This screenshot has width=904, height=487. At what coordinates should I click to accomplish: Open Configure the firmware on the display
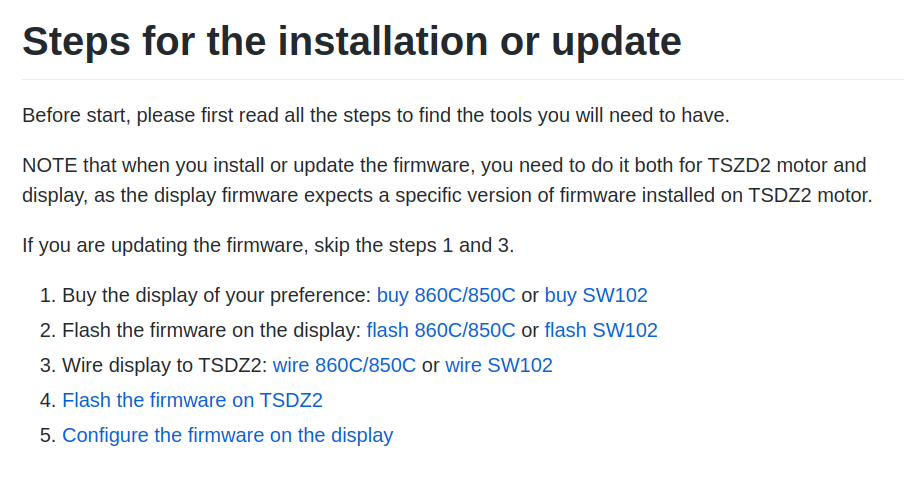228,435
